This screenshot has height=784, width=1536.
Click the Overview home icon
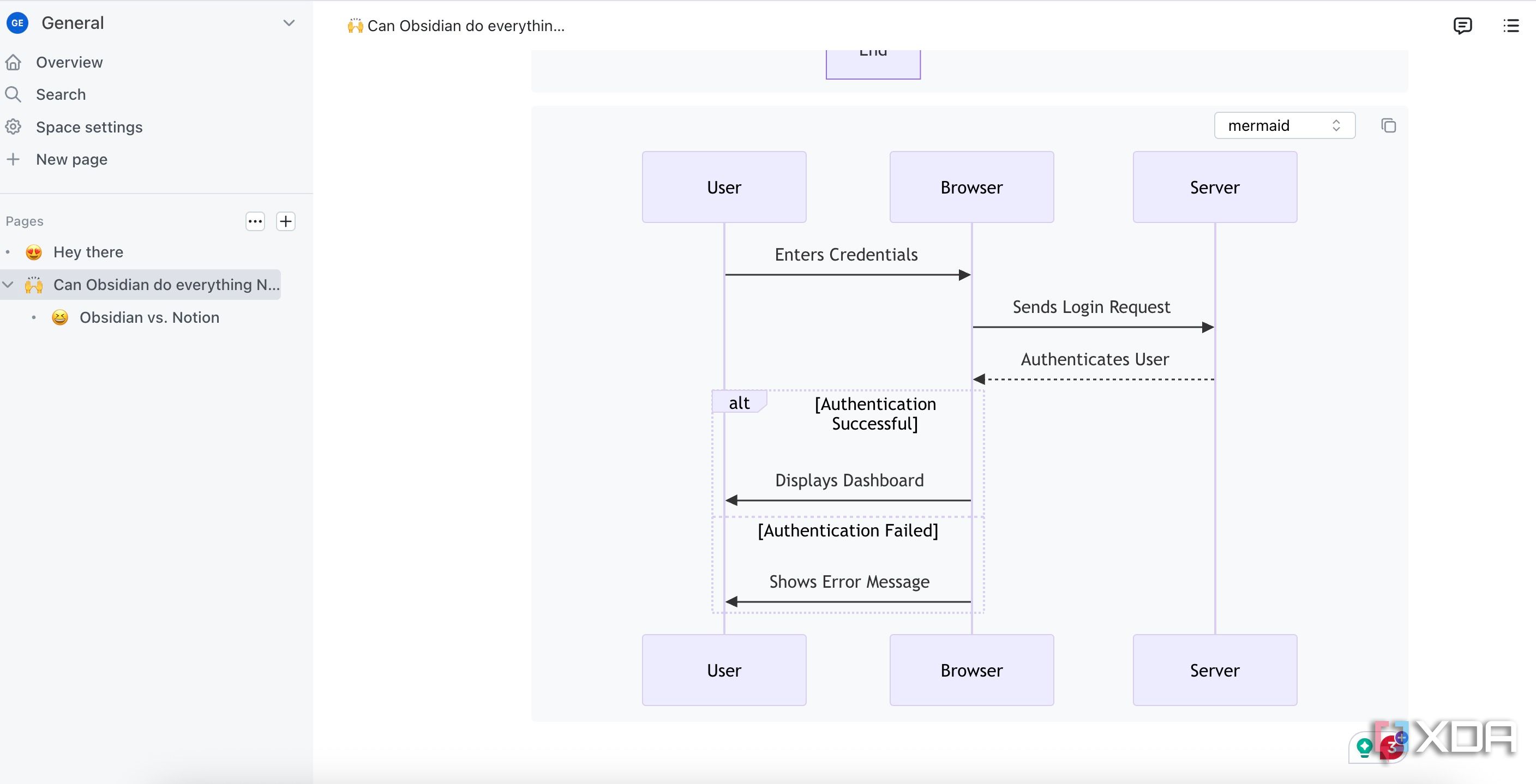tap(14, 62)
